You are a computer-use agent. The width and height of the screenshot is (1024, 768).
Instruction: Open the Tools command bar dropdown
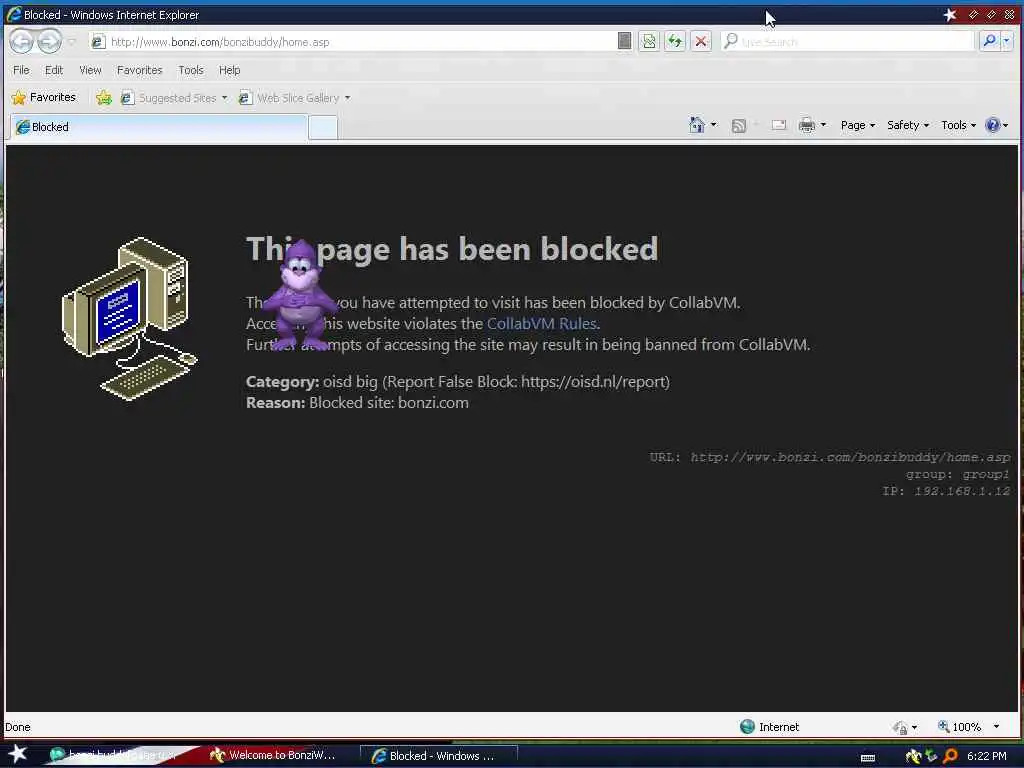point(958,125)
